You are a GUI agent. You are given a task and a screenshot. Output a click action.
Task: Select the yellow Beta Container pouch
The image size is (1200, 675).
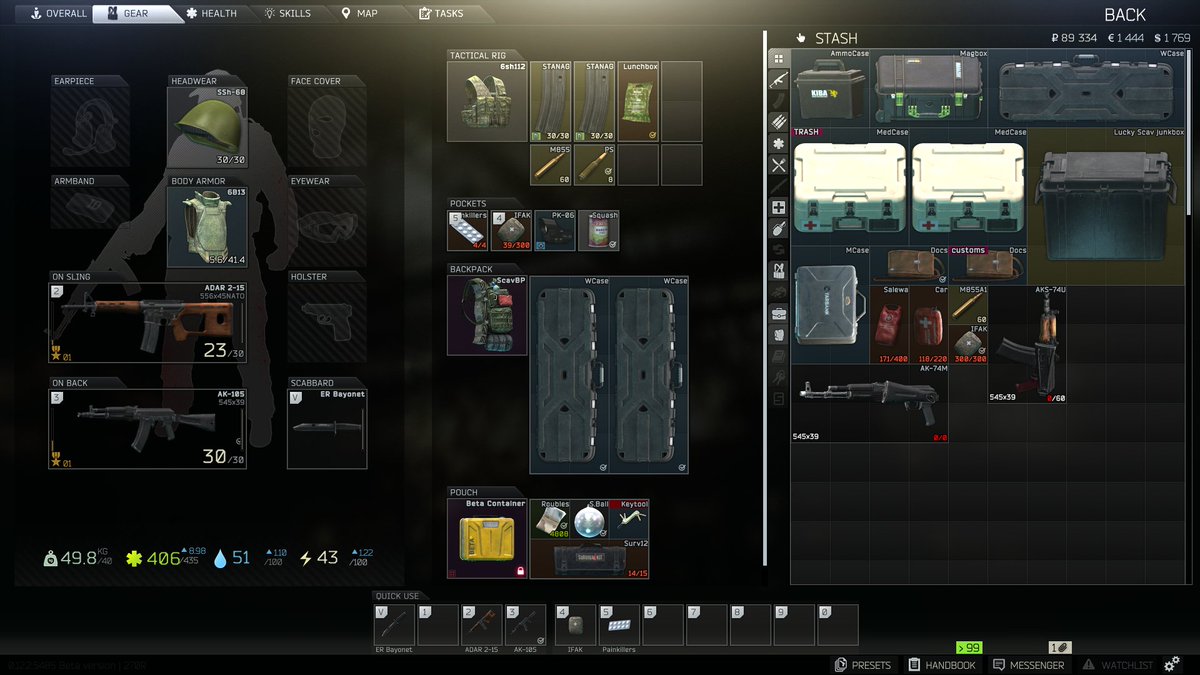(487, 538)
